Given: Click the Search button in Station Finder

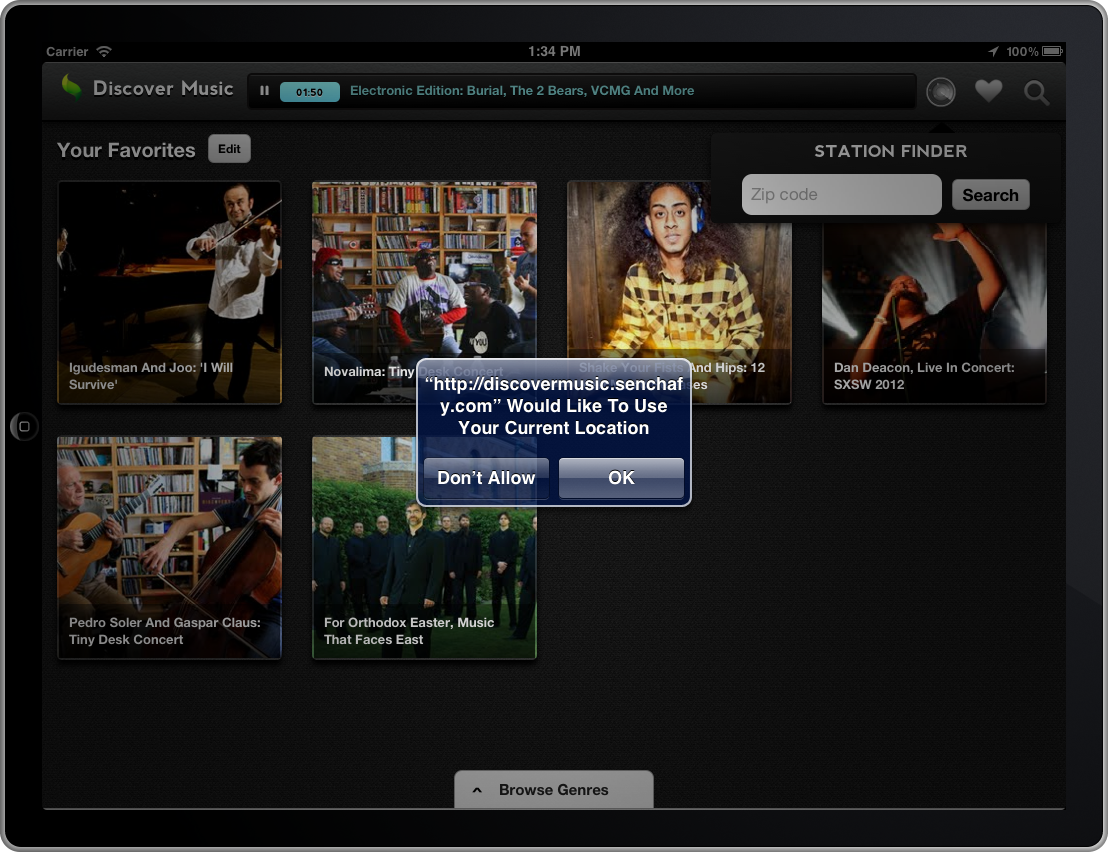Looking at the screenshot, I should pos(990,195).
